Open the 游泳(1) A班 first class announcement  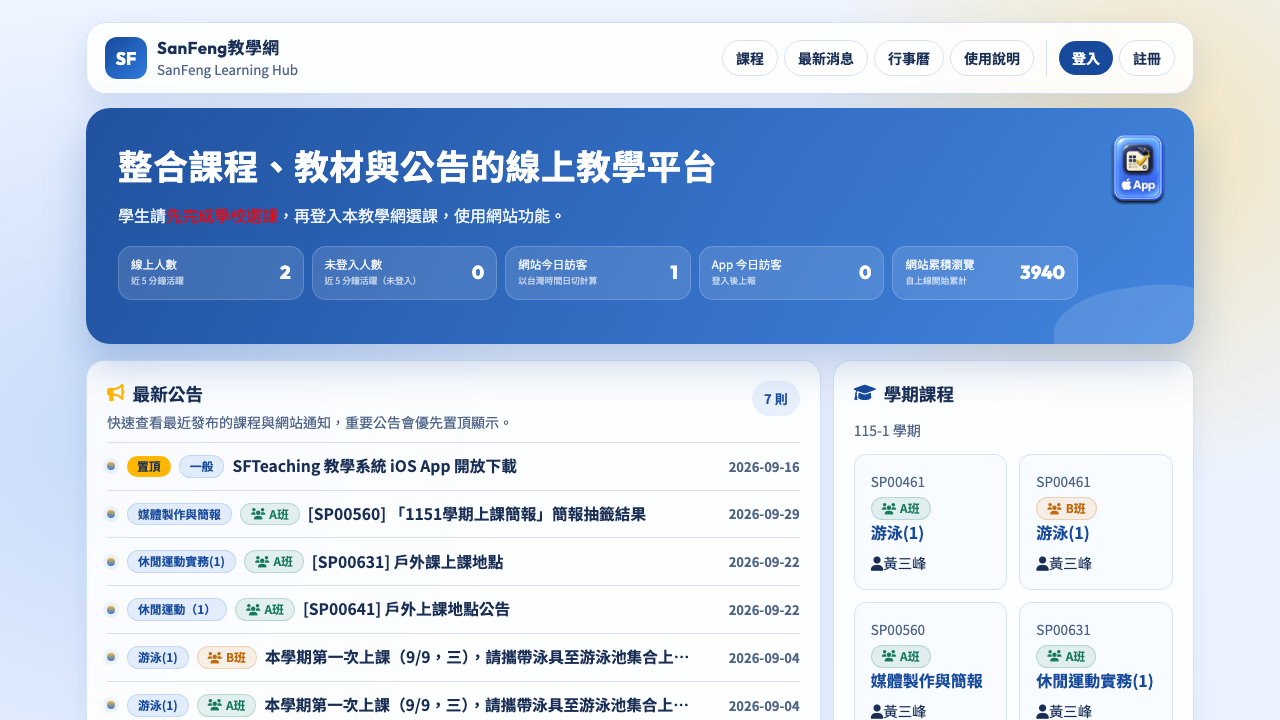(477, 705)
